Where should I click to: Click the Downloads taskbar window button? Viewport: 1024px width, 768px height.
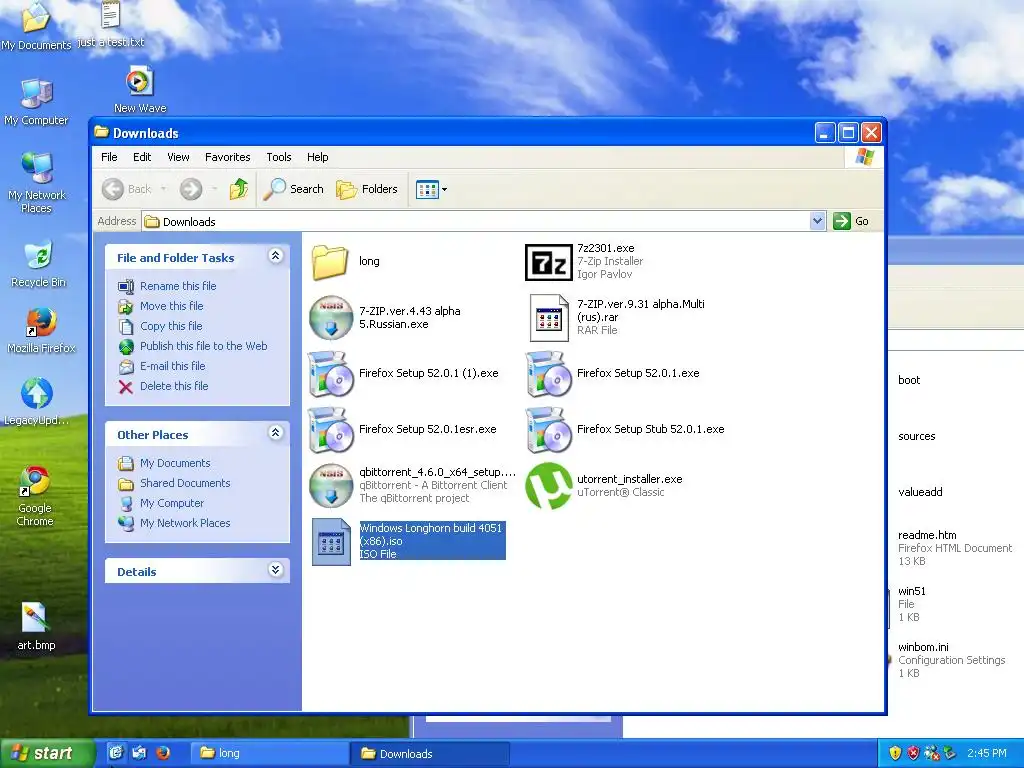pyautogui.click(x=430, y=754)
